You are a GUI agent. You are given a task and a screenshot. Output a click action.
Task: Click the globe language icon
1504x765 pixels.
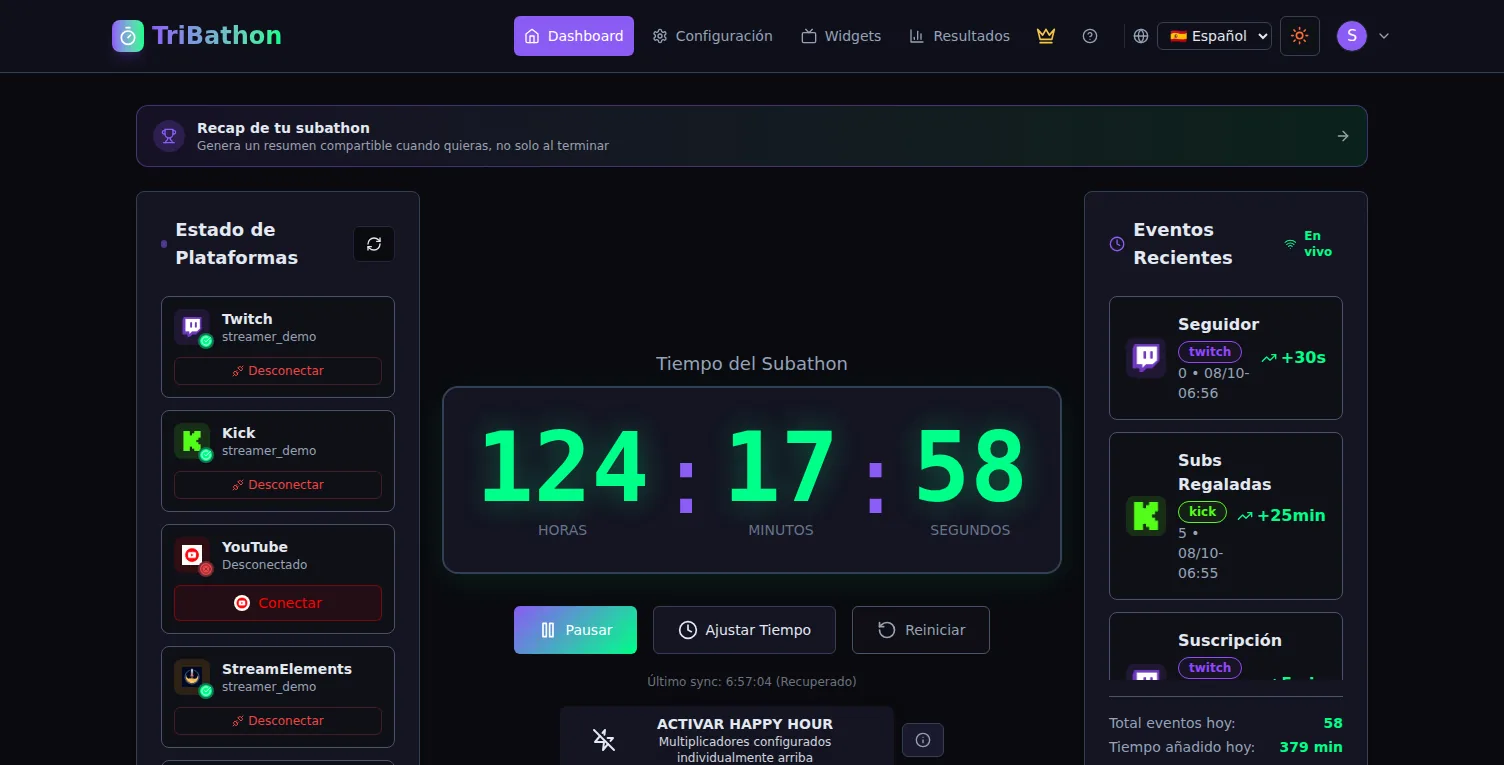pyautogui.click(x=1141, y=36)
